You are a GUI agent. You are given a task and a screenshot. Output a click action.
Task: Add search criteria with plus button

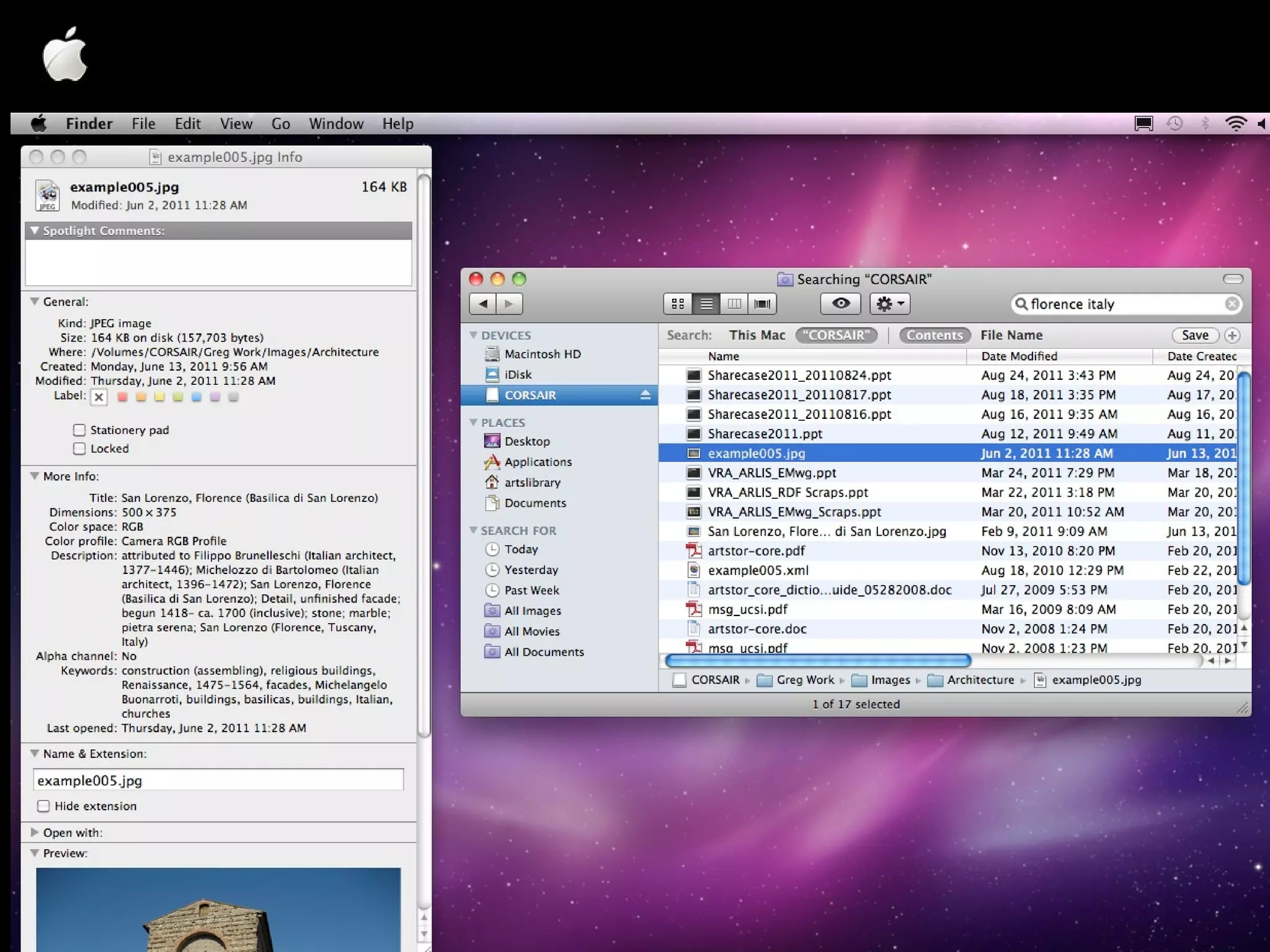1232,335
